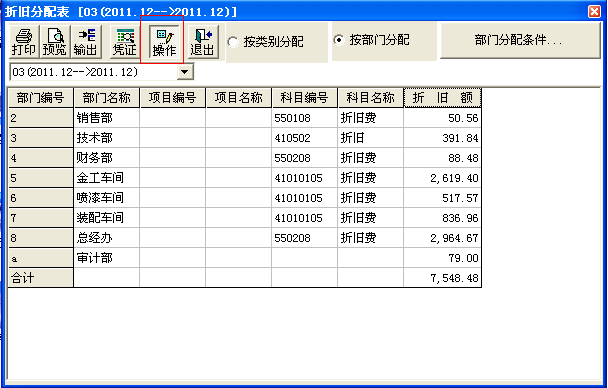Click row header for department a
This screenshot has width=608, height=388.
pyautogui.click(x=41, y=258)
